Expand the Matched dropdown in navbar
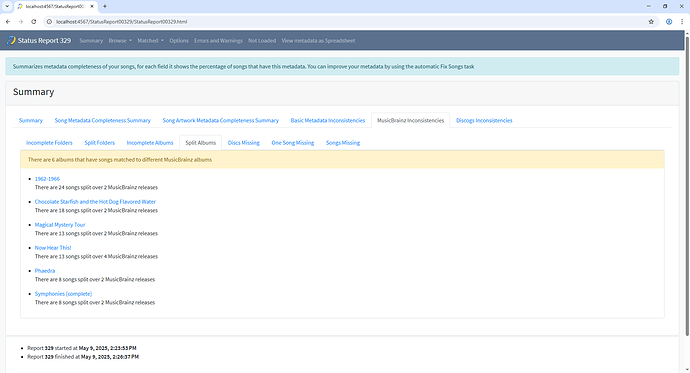Viewport: 690px width, 373px height. pos(150,40)
